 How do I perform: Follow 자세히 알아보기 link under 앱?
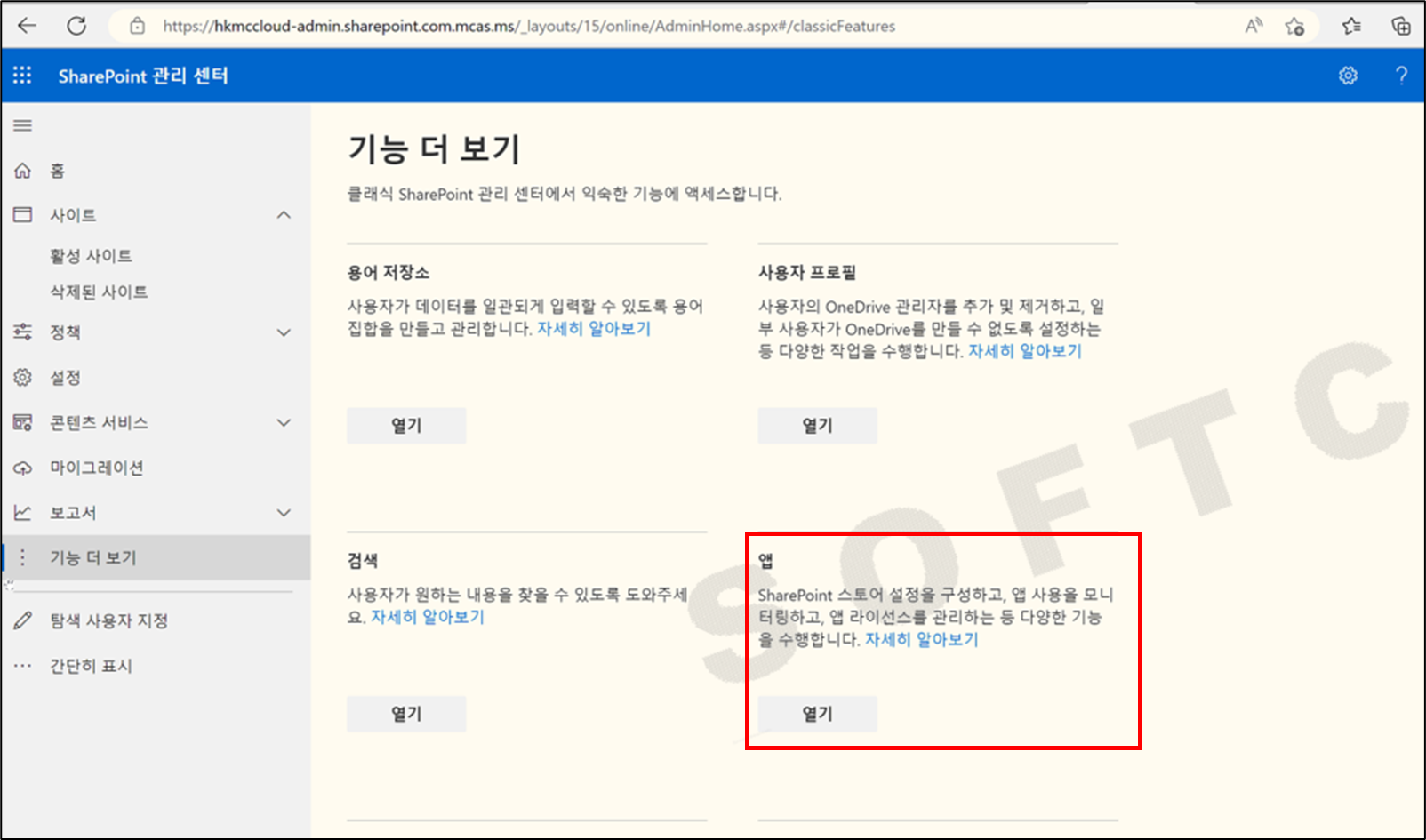pos(922,639)
